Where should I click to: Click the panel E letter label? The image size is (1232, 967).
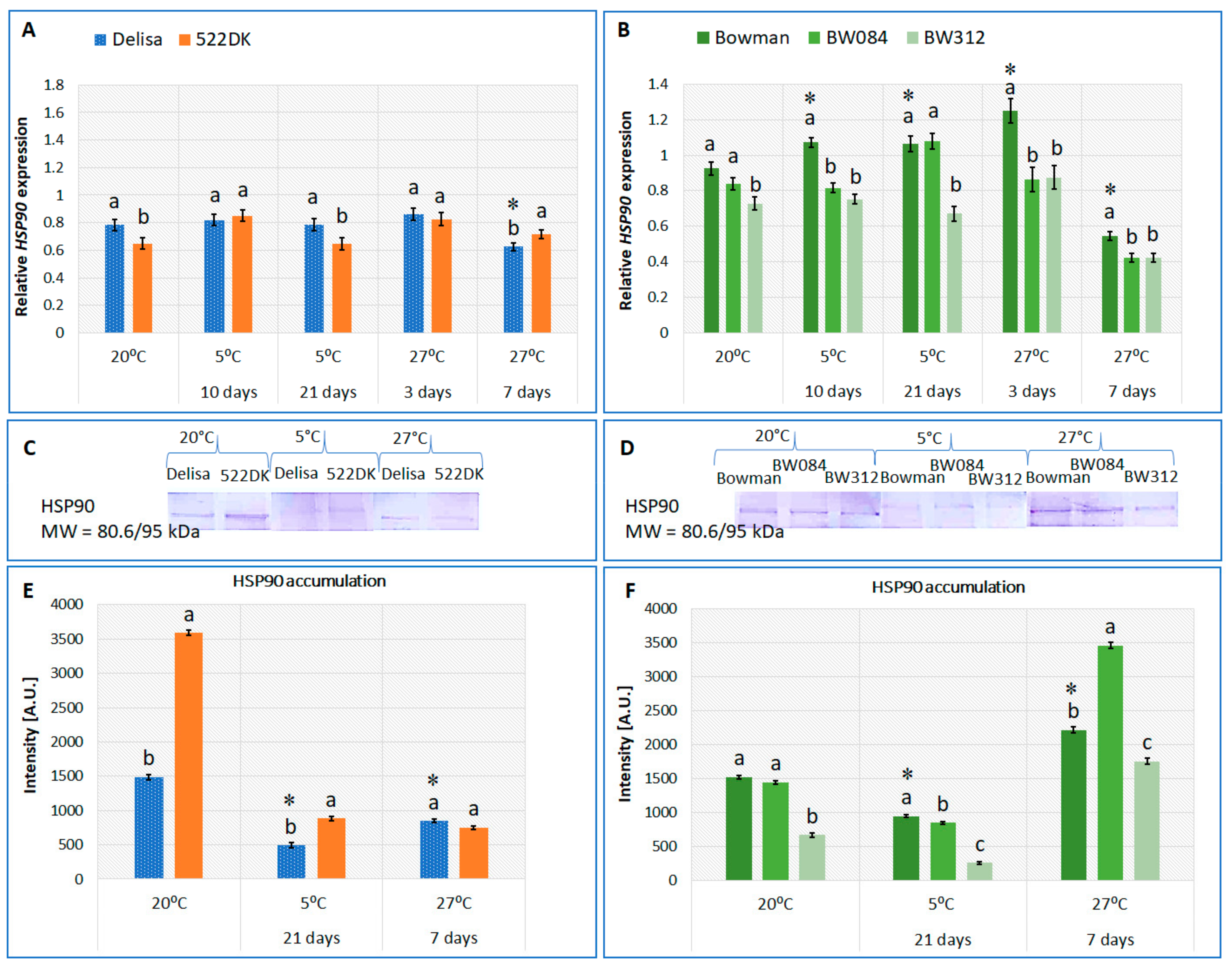(x=28, y=591)
